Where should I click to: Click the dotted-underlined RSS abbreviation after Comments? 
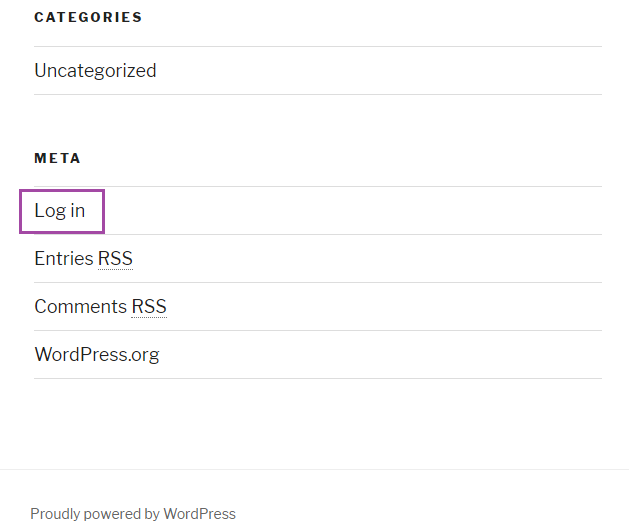(x=149, y=307)
